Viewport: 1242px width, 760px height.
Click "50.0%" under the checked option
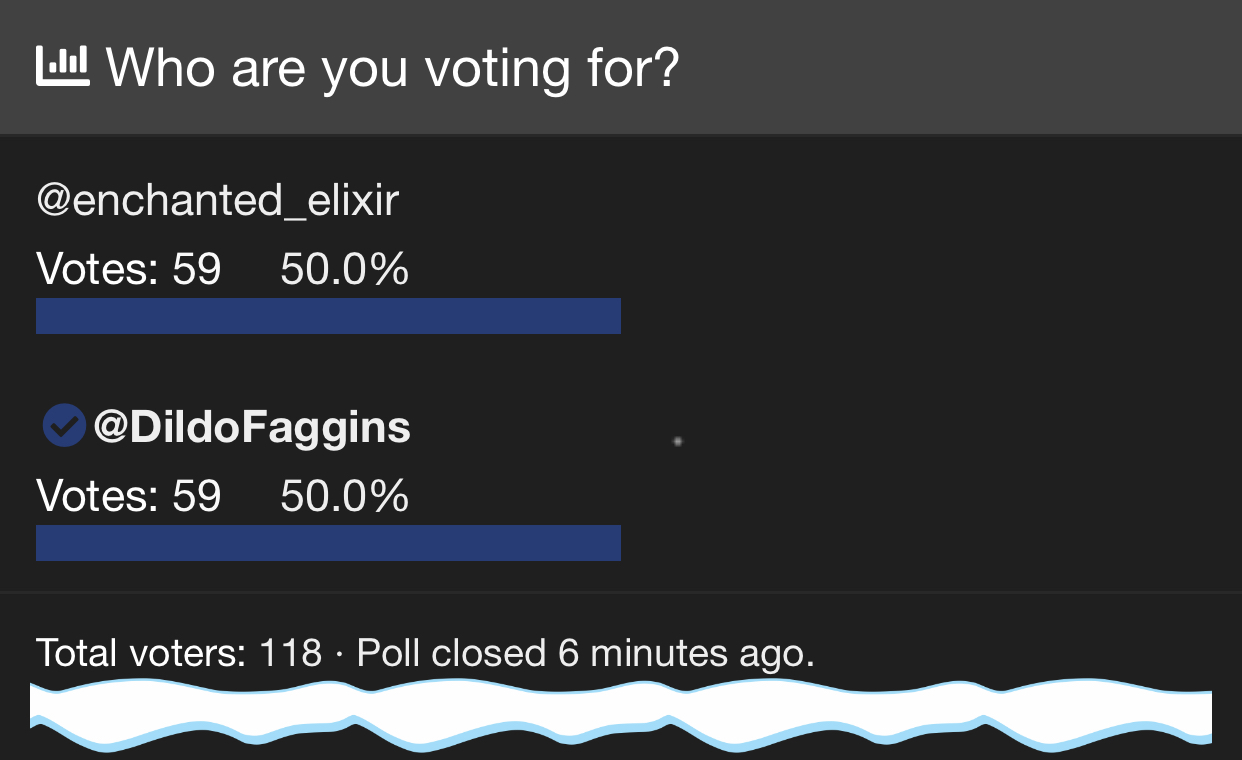345,496
